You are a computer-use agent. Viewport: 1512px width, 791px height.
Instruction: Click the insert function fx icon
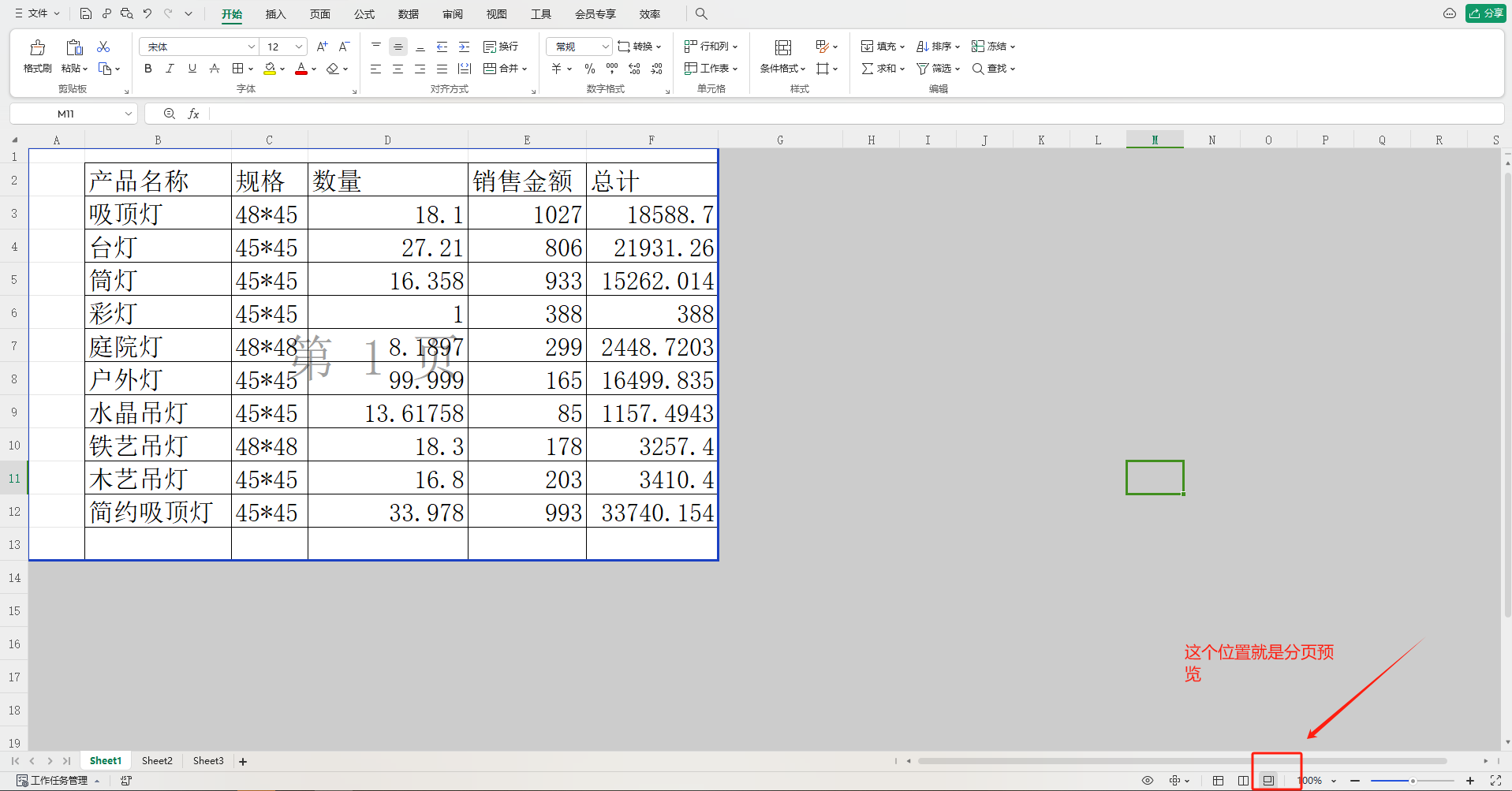click(x=193, y=114)
